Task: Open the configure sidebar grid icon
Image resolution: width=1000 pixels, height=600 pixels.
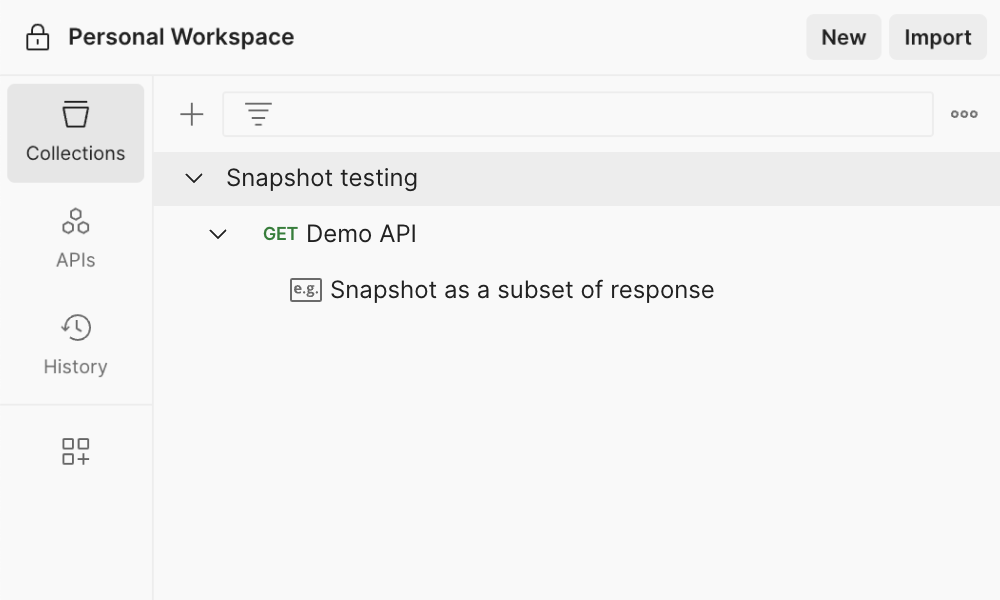Action: (75, 451)
